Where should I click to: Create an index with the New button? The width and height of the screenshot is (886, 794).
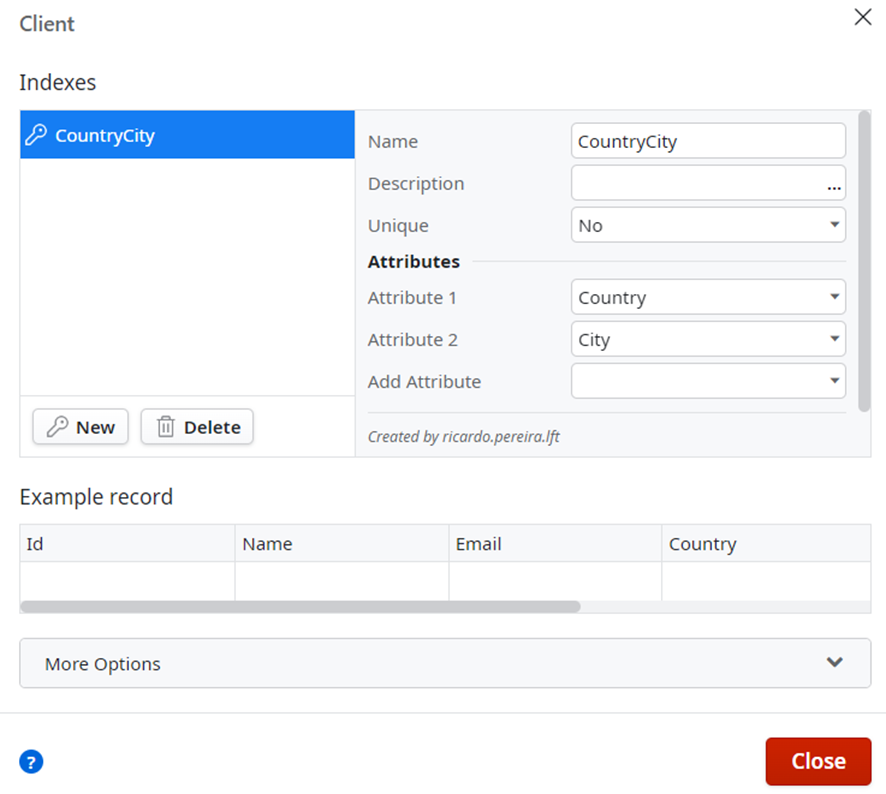pyautogui.click(x=80, y=427)
